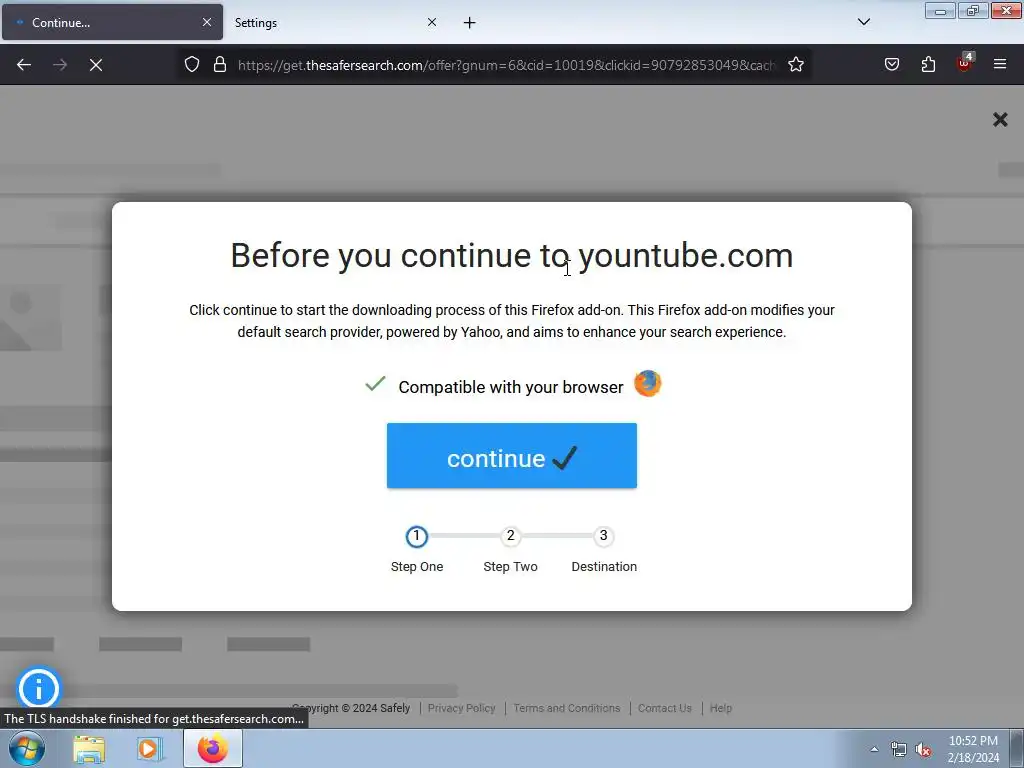Click the forward navigation arrow
1024x768 pixels.
tap(60, 65)
